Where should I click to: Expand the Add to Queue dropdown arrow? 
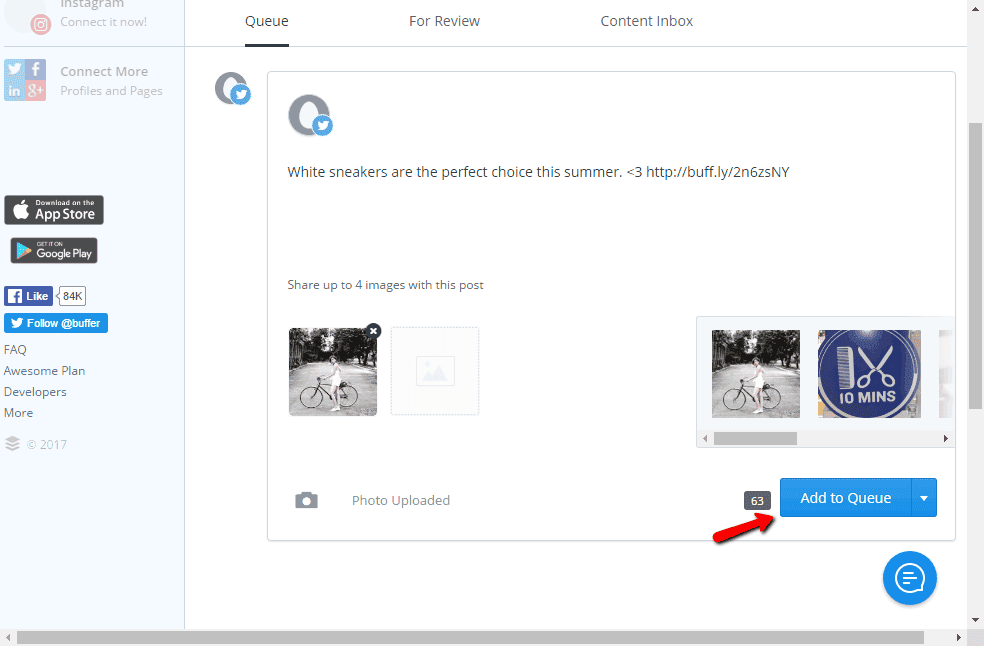click(x=924, y=498)
